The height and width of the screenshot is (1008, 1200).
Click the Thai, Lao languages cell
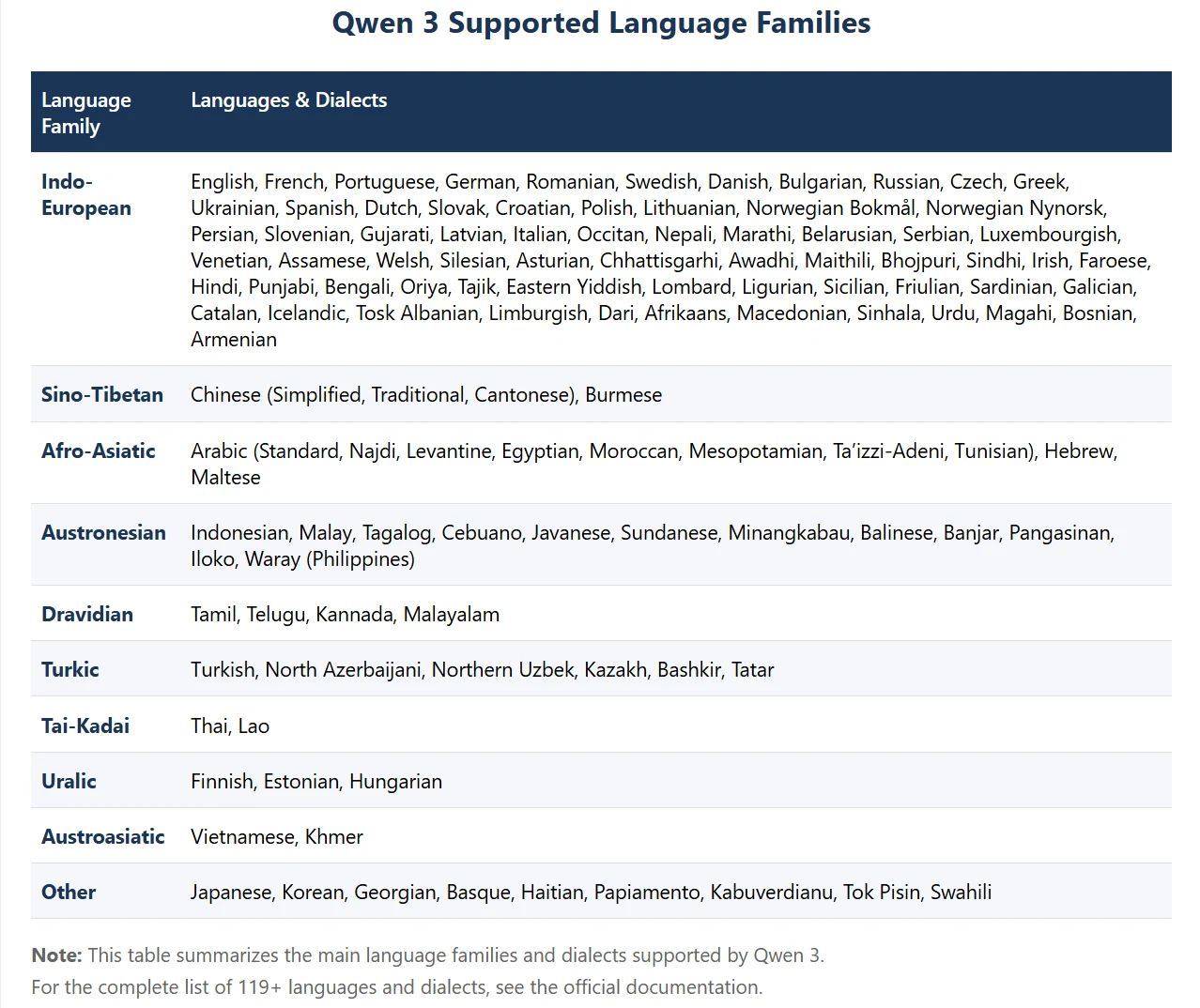(230, 725)
